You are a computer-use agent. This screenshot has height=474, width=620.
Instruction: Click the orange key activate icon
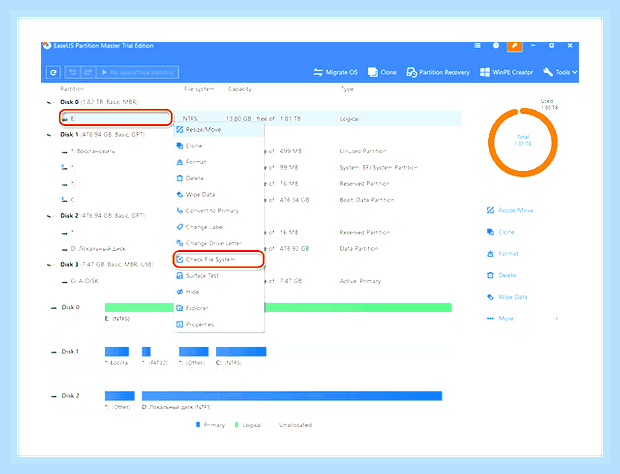click(514, 46)
